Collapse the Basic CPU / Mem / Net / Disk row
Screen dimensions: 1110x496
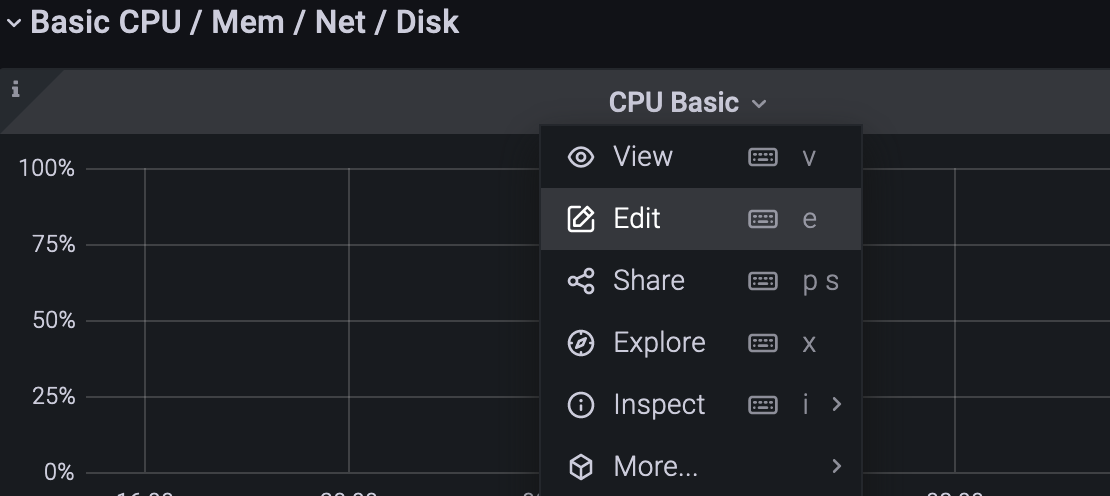point(13,23)
